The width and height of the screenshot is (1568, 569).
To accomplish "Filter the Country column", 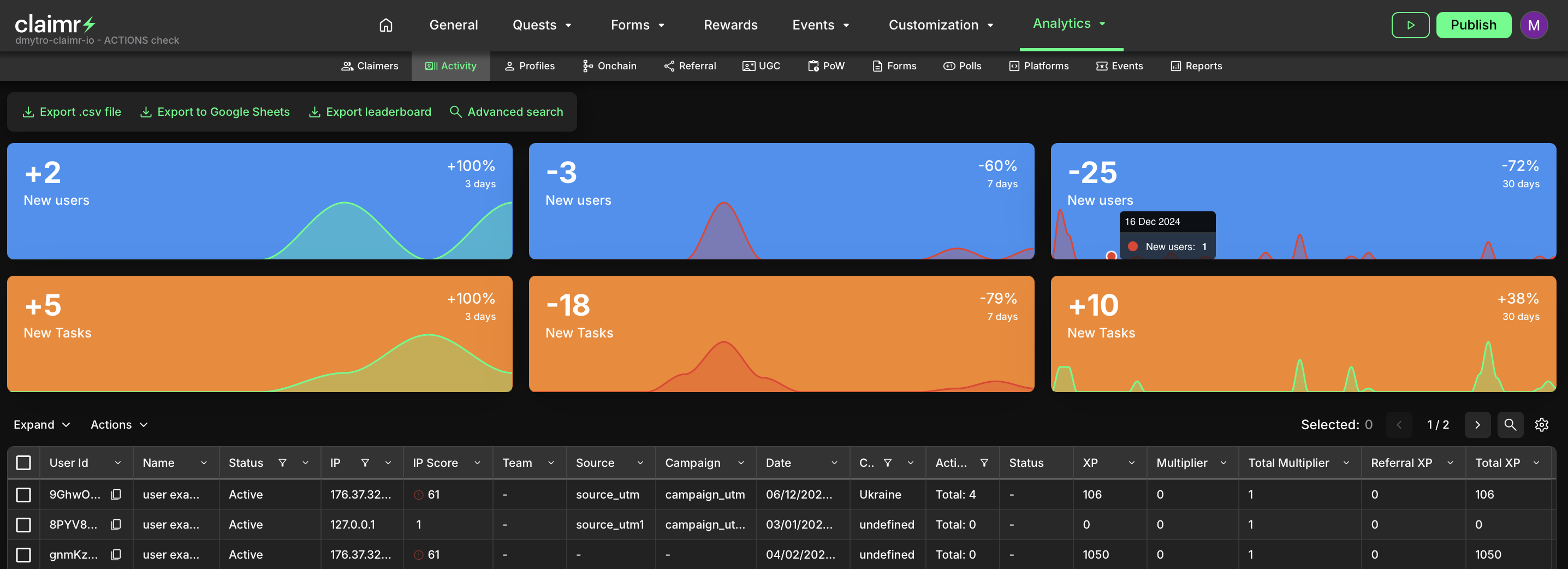I will tap(888, 463).
